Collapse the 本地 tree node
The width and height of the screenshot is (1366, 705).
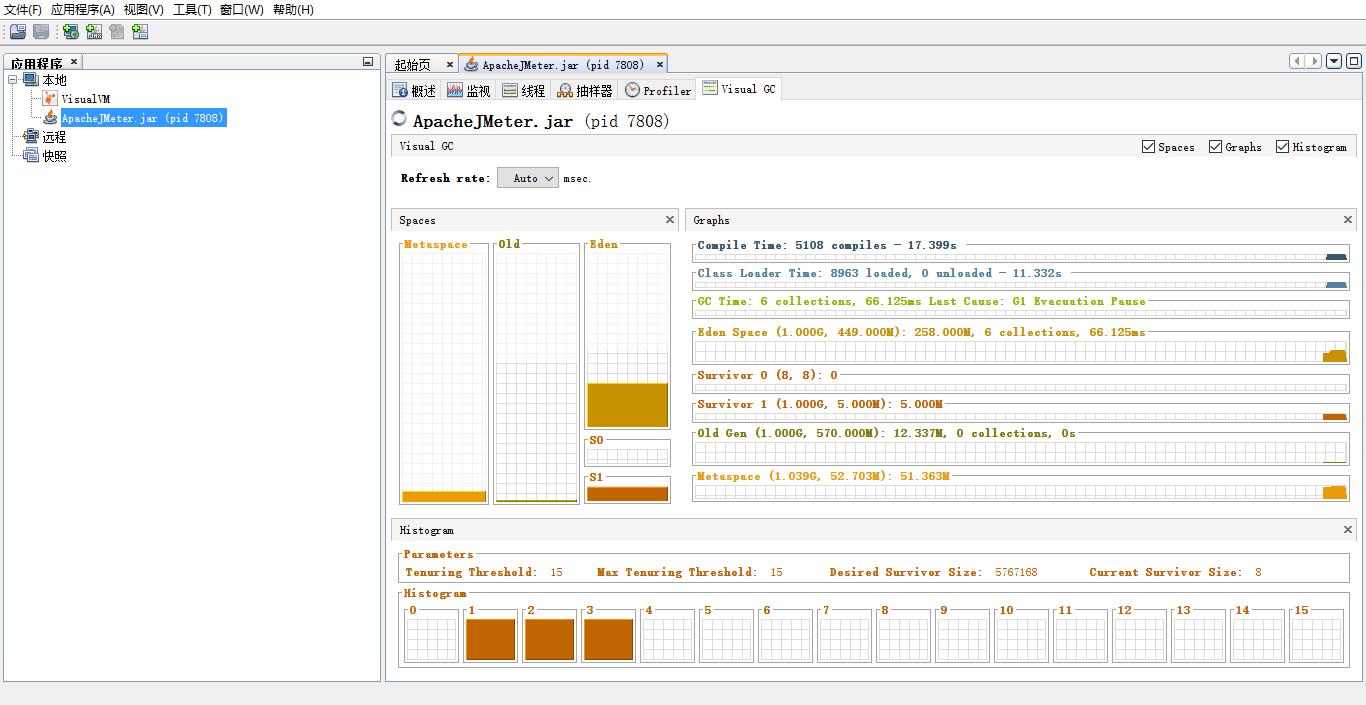pyautogui.click(x=13, y=80)
